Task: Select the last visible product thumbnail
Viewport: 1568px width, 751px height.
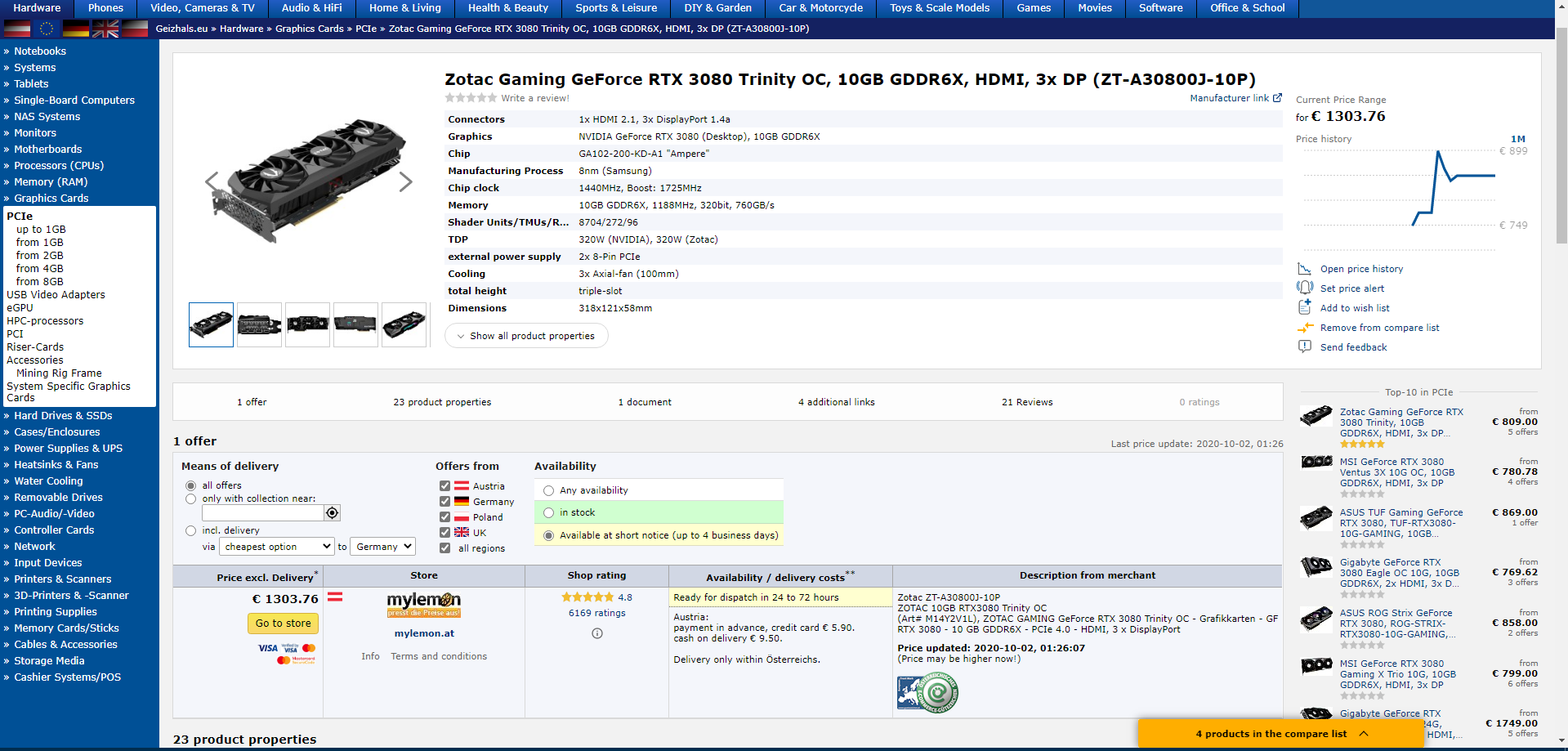Action: click(404, 324)
